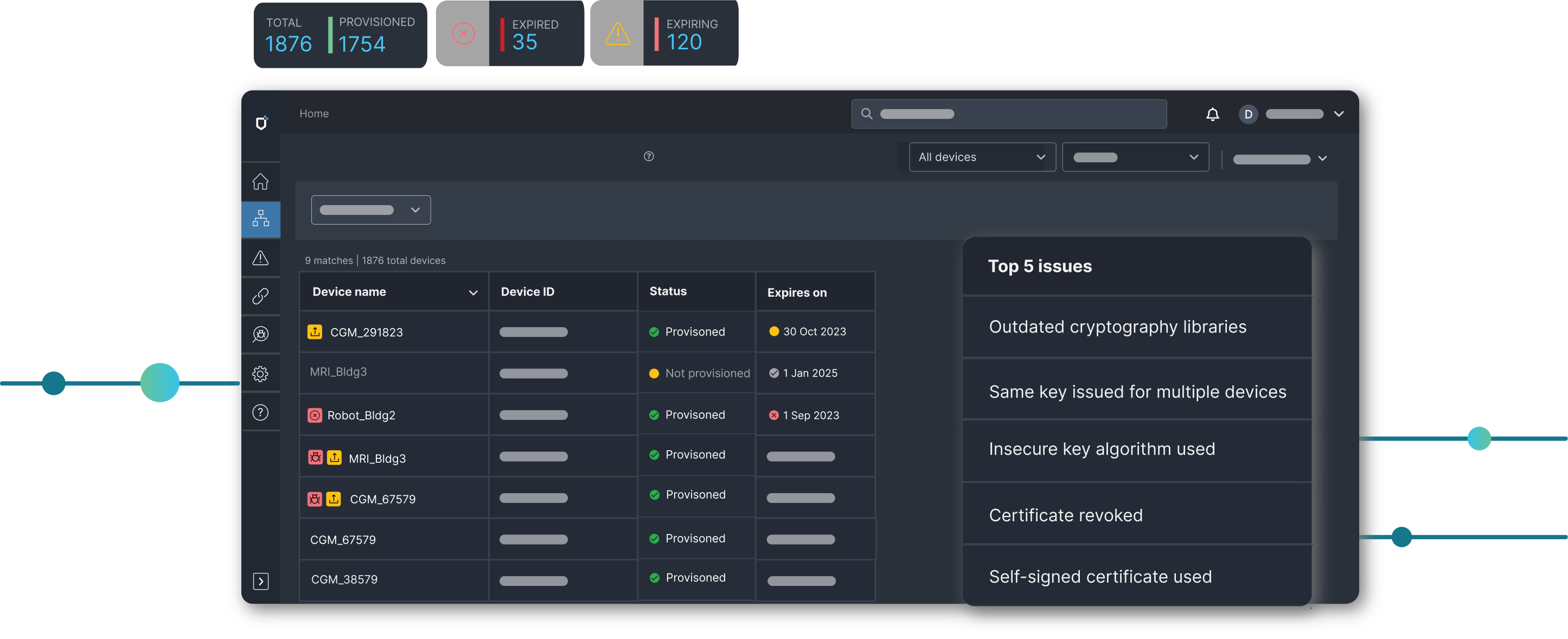Click the help question-mark icon above the table
Image resolution: width=1568 pixels, height=639 pixels.
tap(648, 156)
